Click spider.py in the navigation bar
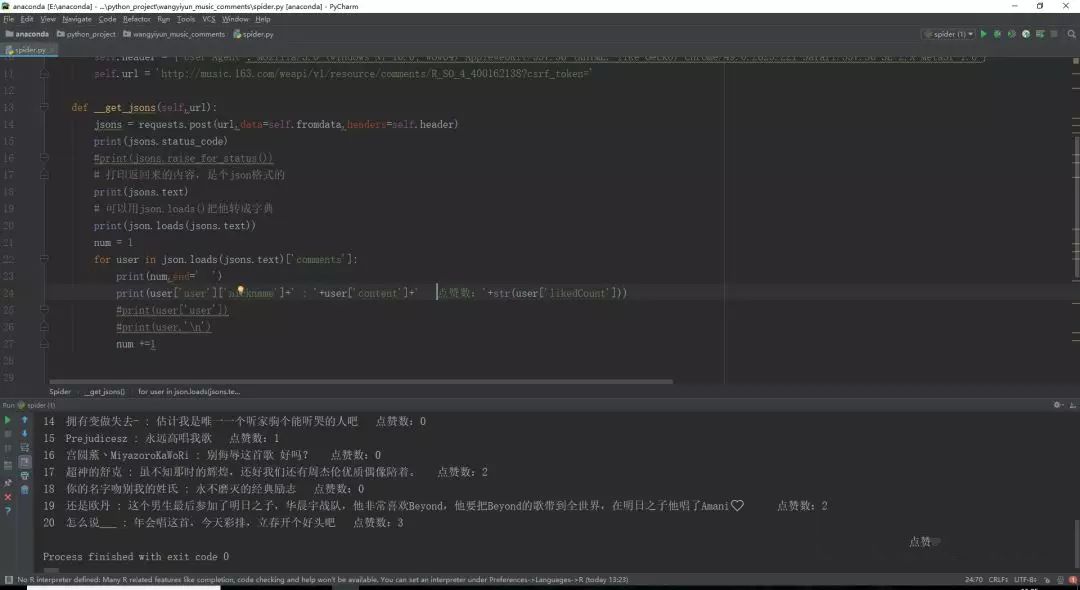Screen dimensions: 1080x590 253,34
